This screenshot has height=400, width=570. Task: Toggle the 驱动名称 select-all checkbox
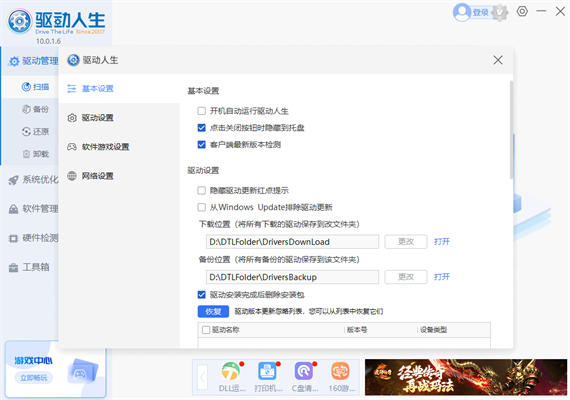[206, 330]
